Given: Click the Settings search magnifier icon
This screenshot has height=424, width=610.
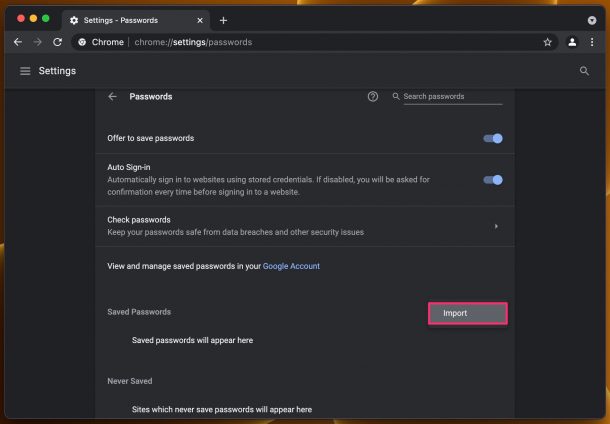Looking at the screenshot, I should click(584, 71).
